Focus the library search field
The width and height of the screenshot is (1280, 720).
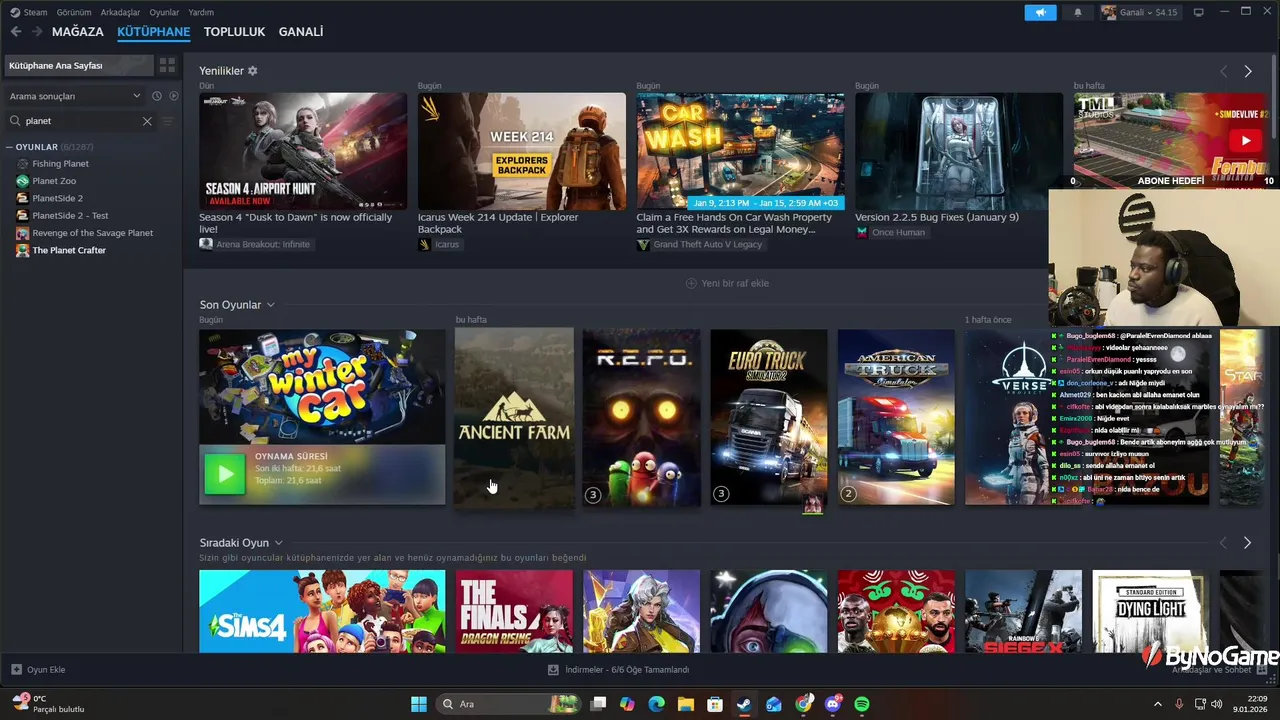(x=80, y=121)
